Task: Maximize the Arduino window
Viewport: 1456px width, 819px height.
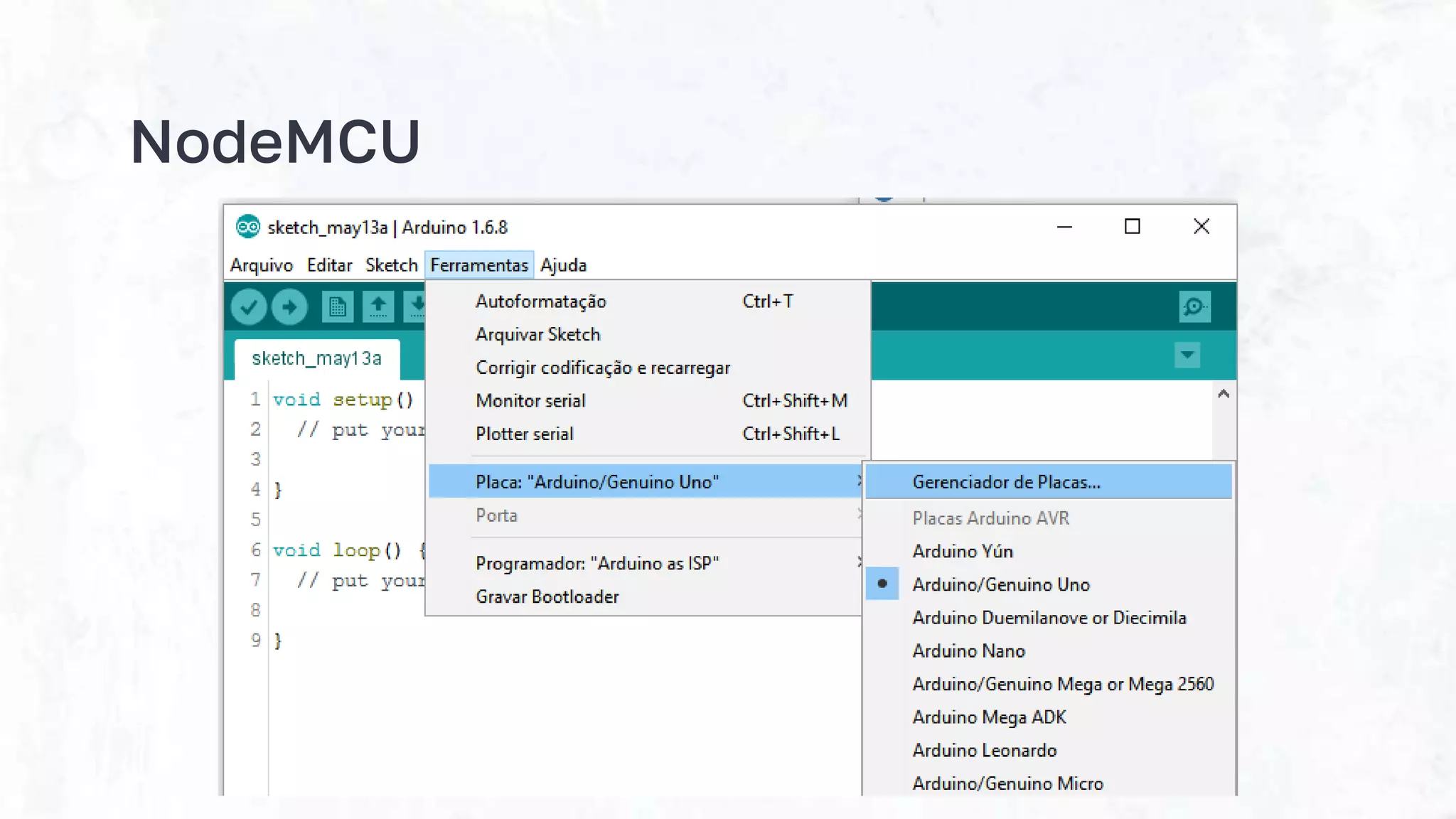Action: 1133,227
